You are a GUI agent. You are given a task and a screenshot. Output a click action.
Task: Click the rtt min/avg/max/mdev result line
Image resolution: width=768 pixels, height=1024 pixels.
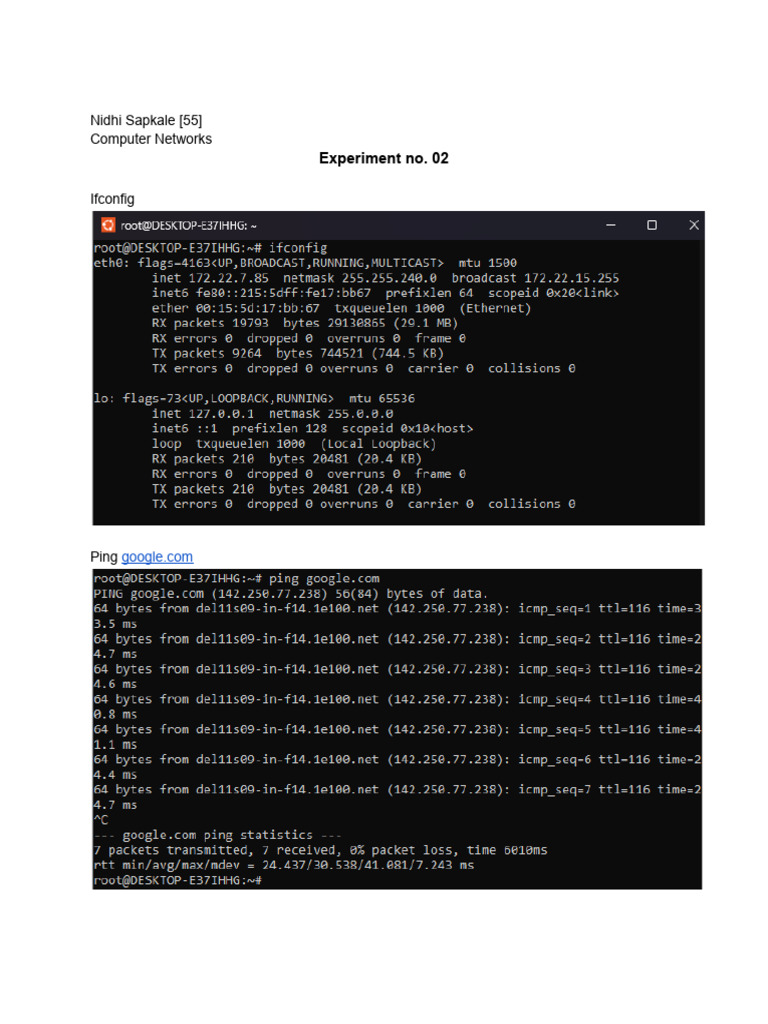[284, 865]
